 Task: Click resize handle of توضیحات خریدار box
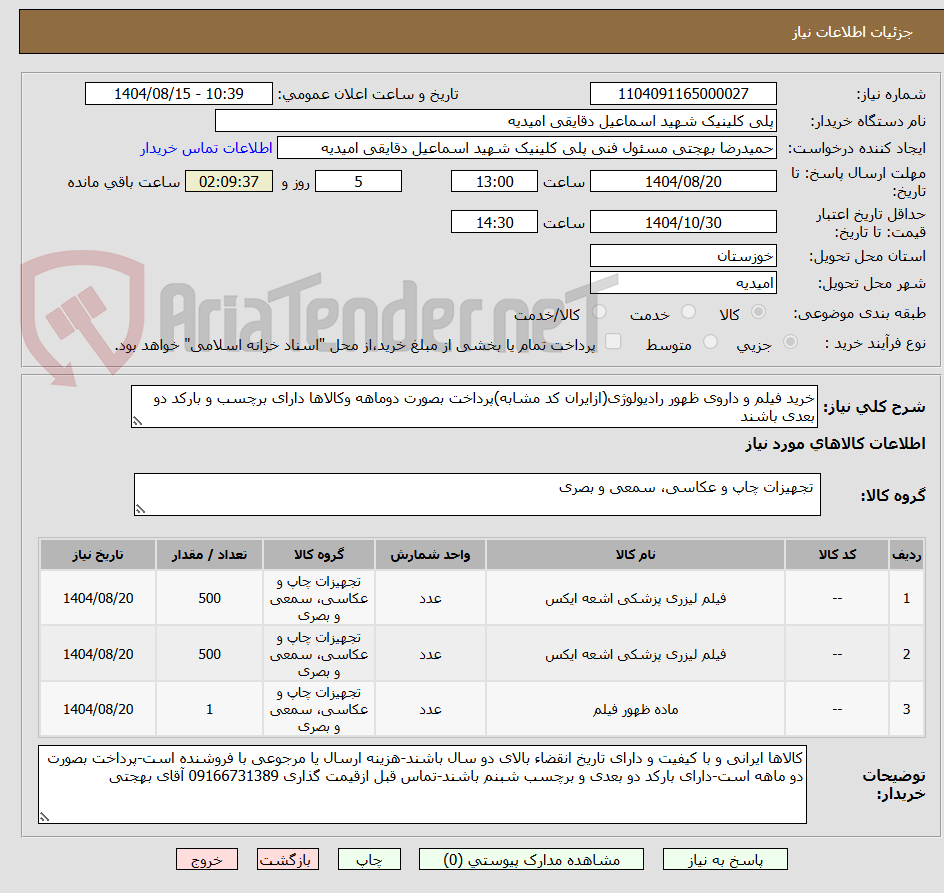[44, 817]
